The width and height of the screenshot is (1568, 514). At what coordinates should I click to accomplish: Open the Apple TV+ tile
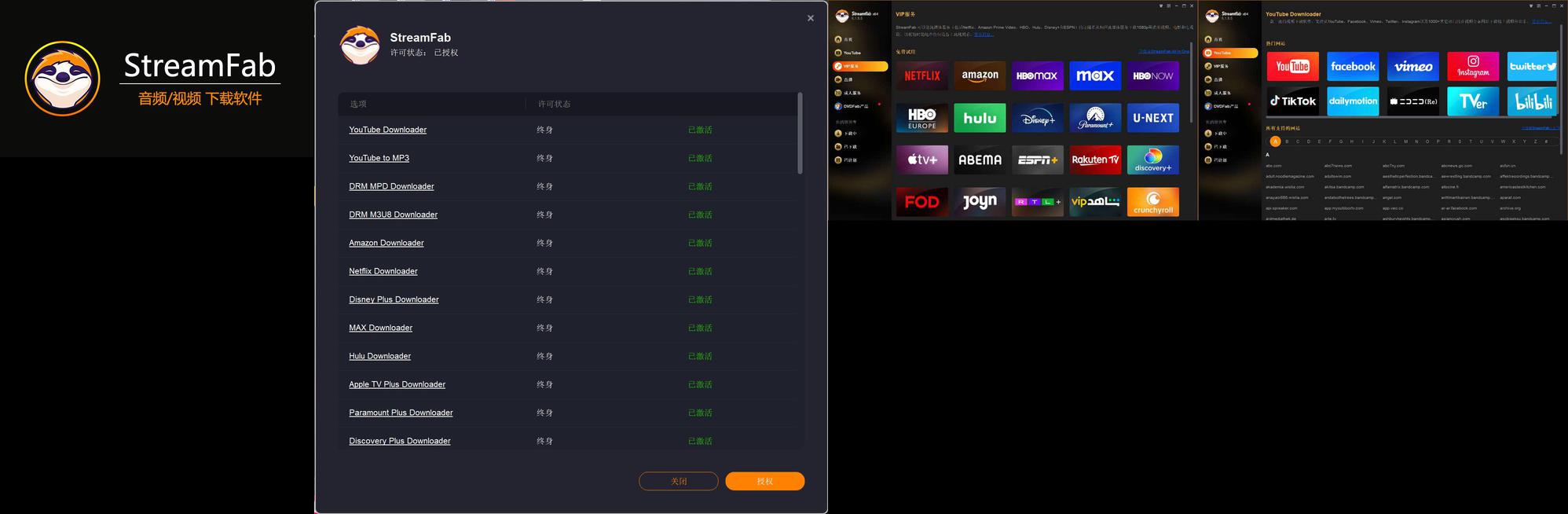[x=921, y=160]
